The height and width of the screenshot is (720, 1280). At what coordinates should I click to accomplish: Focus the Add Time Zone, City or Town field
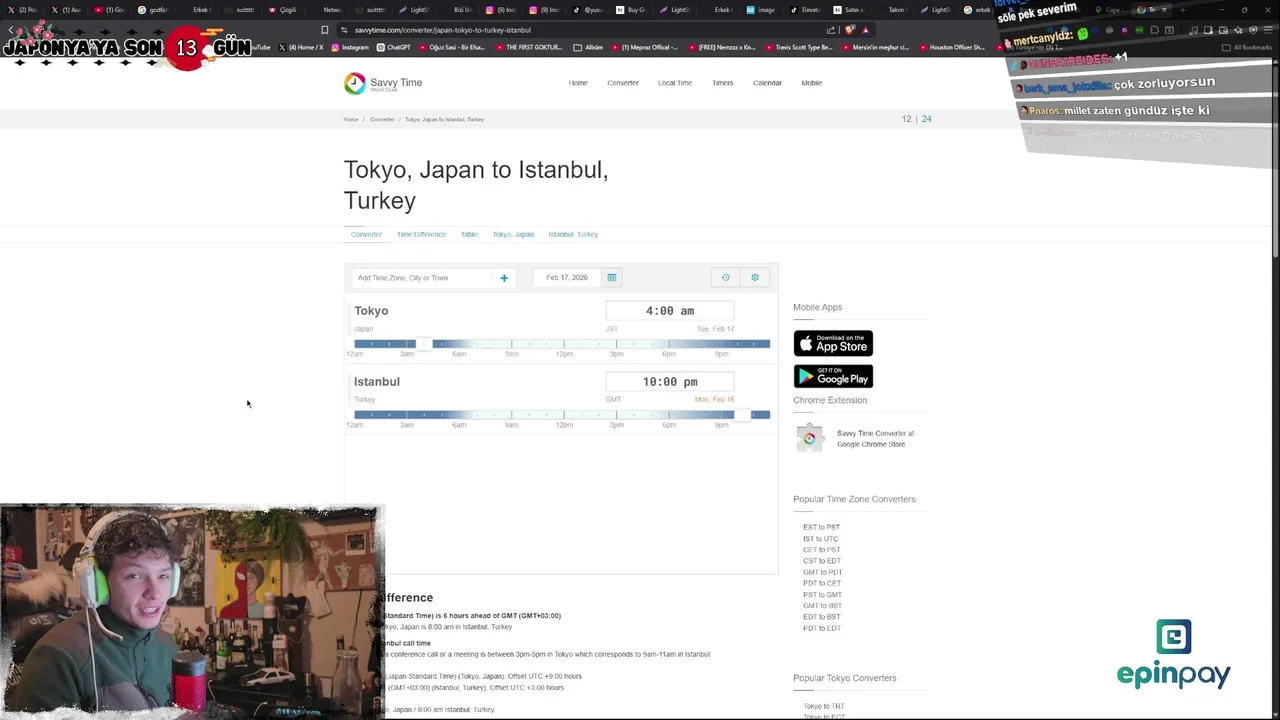(422, 278)
